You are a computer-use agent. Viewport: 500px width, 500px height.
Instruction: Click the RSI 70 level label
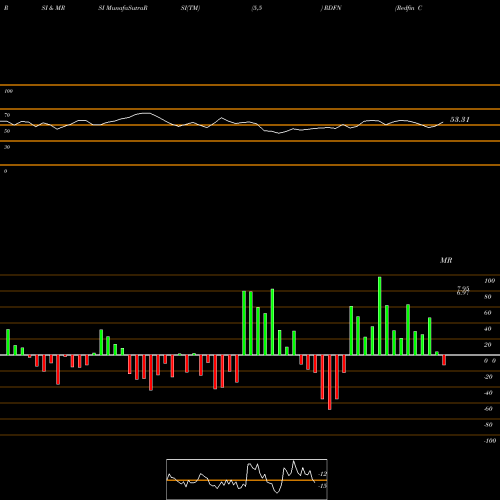tap(7, 115)
